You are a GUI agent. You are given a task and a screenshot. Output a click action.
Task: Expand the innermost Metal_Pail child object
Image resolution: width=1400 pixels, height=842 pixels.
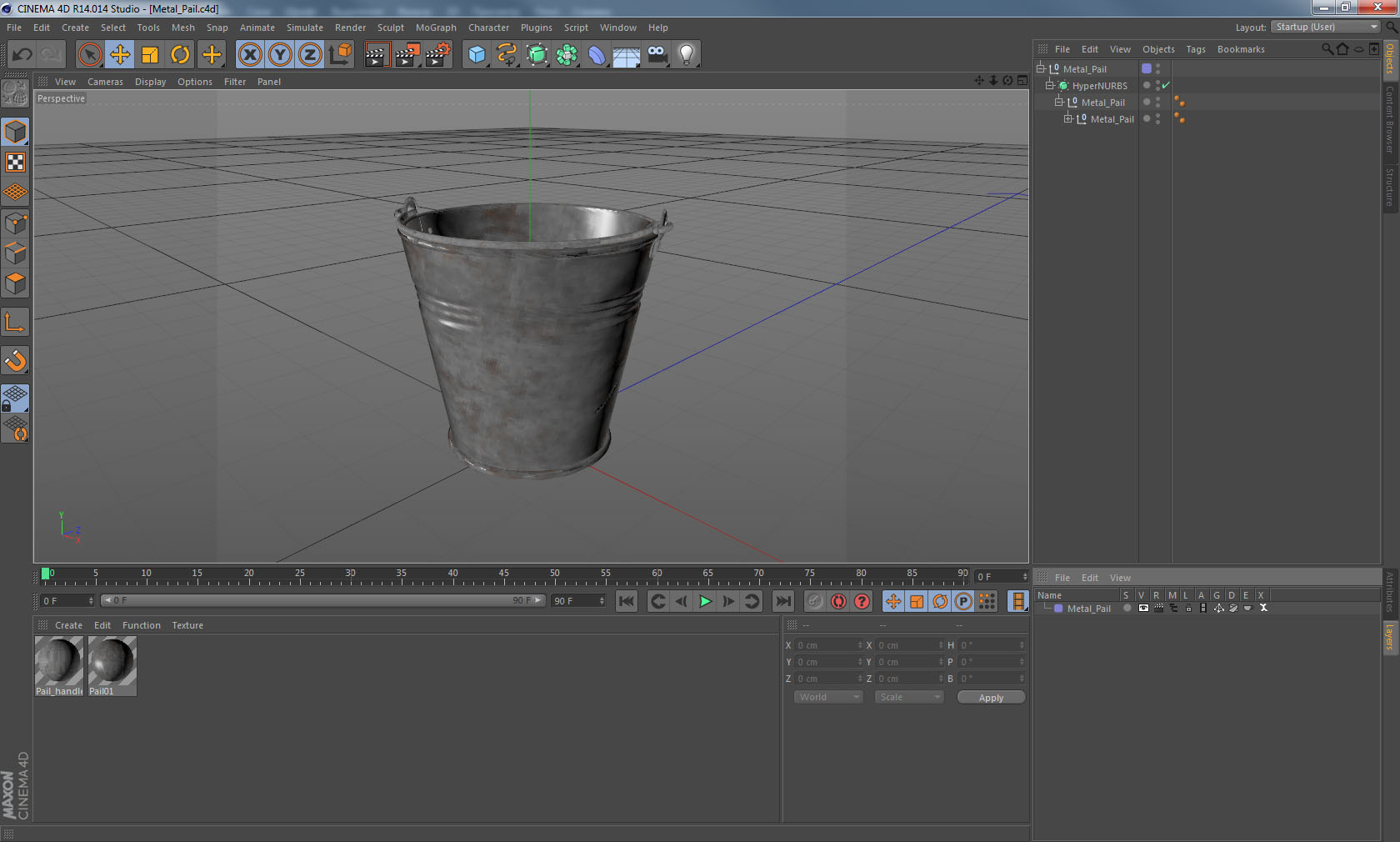pyautogui.click(x=1068, y=118)
